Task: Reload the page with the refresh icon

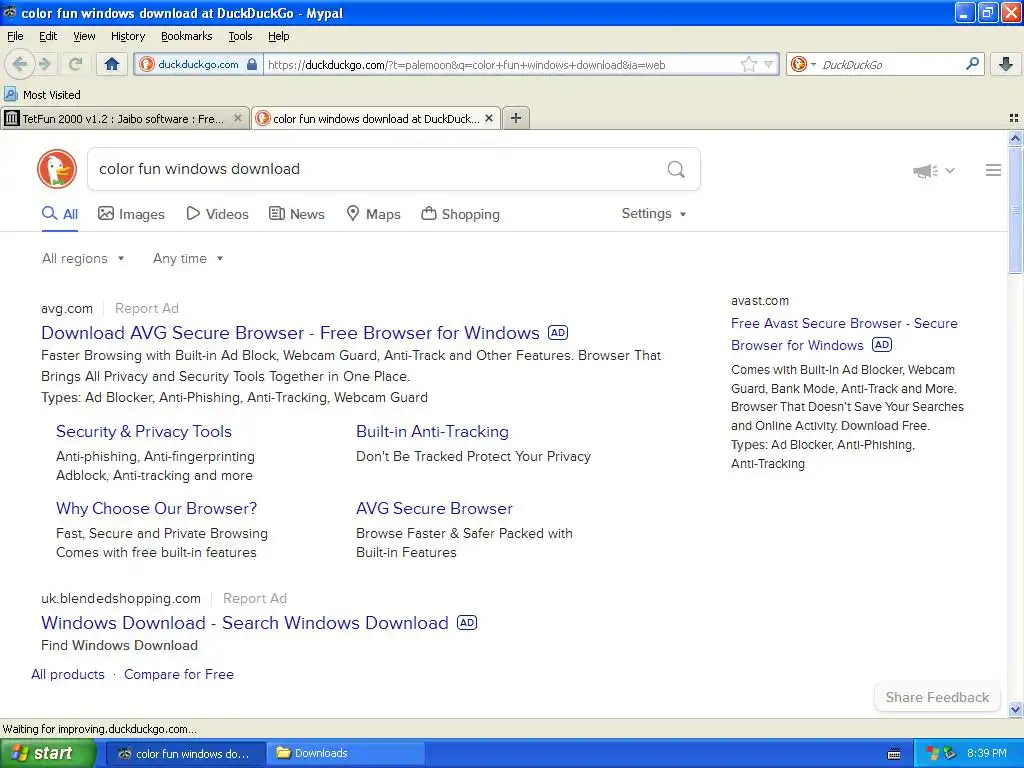Action: [75, 64]
